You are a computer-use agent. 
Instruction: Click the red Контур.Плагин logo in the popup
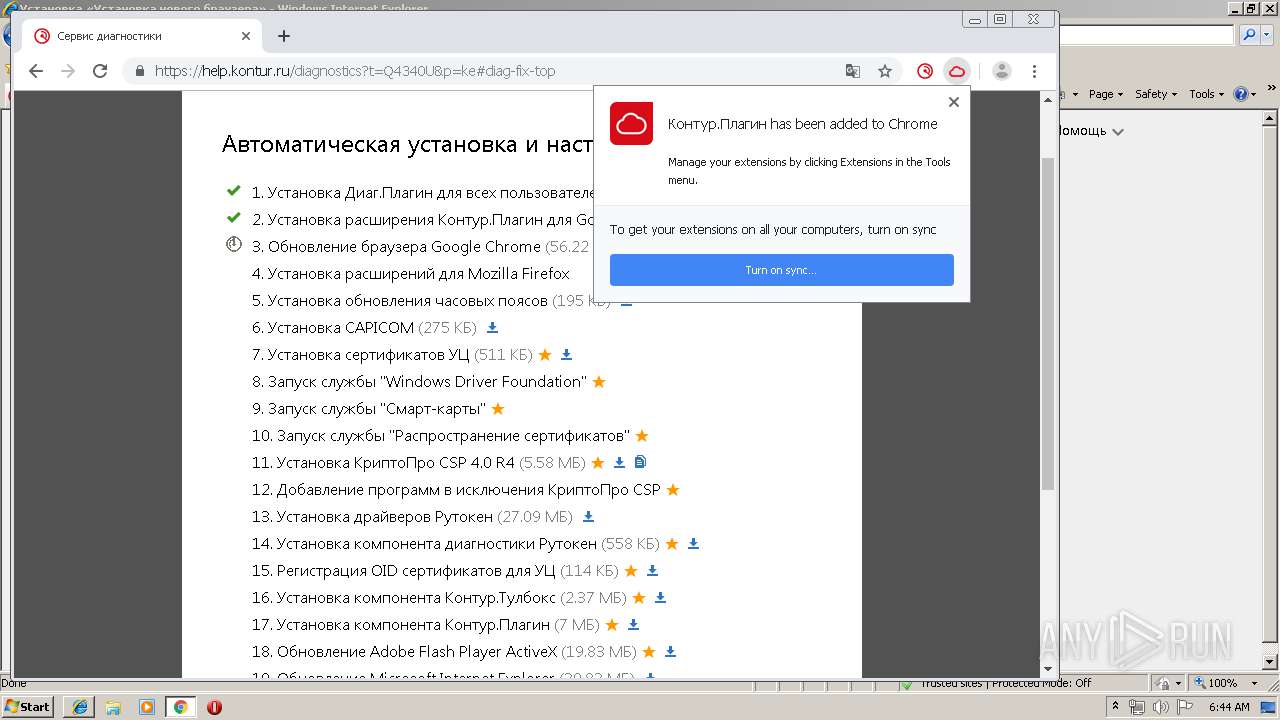(x=632, y=124)
